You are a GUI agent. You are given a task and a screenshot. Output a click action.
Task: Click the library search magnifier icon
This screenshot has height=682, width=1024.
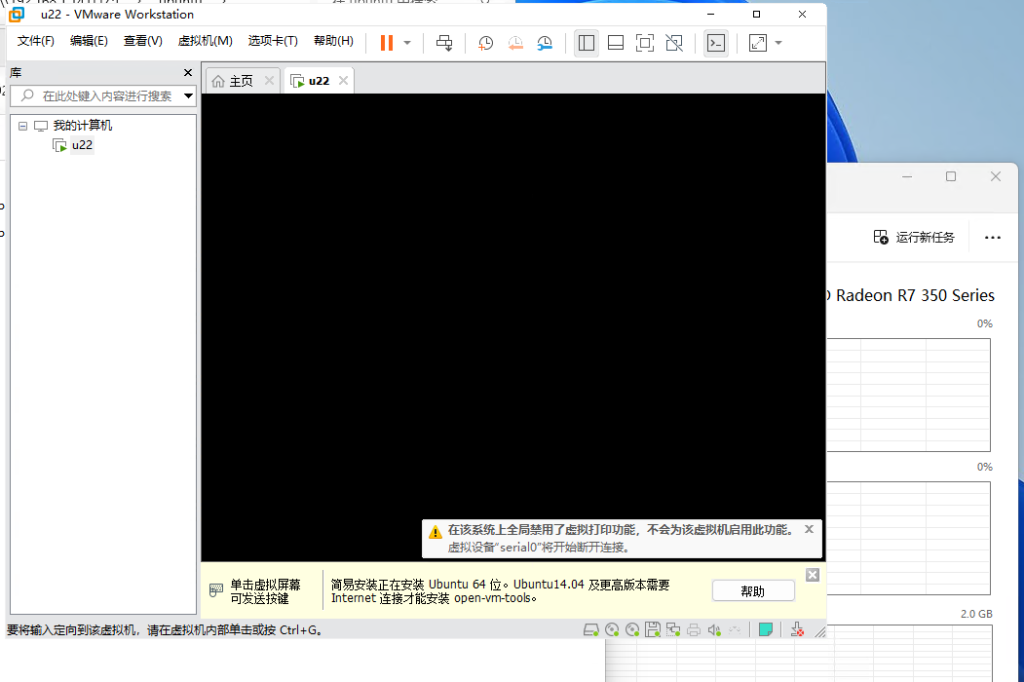pyautogui.click(x=27, y=95)
